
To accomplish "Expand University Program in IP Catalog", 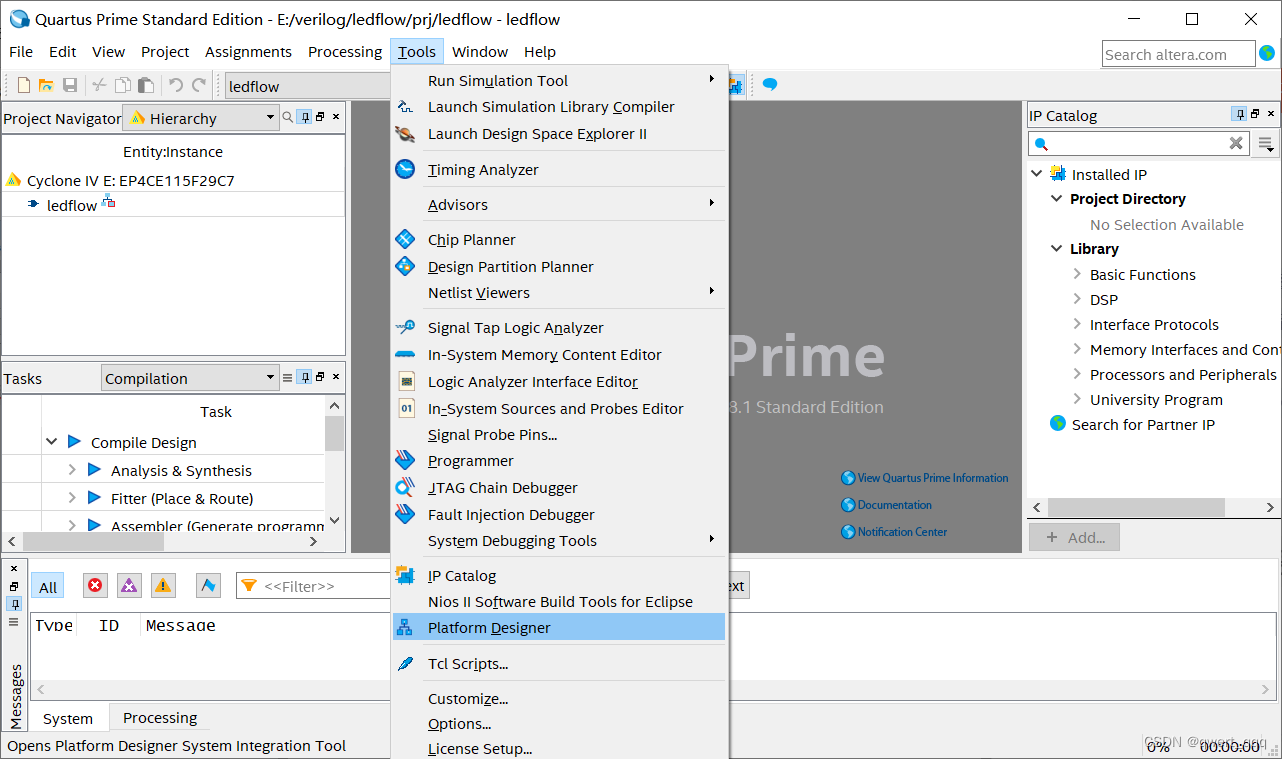I will 1077,399.
